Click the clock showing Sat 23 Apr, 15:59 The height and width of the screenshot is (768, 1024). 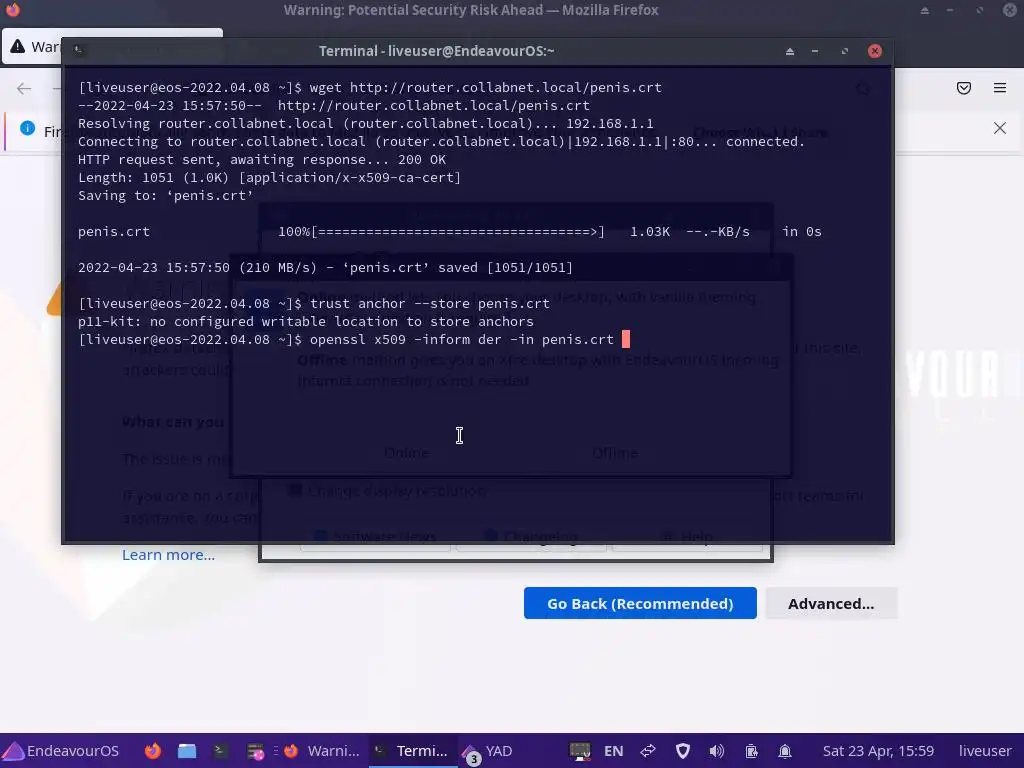coord(878,751)
